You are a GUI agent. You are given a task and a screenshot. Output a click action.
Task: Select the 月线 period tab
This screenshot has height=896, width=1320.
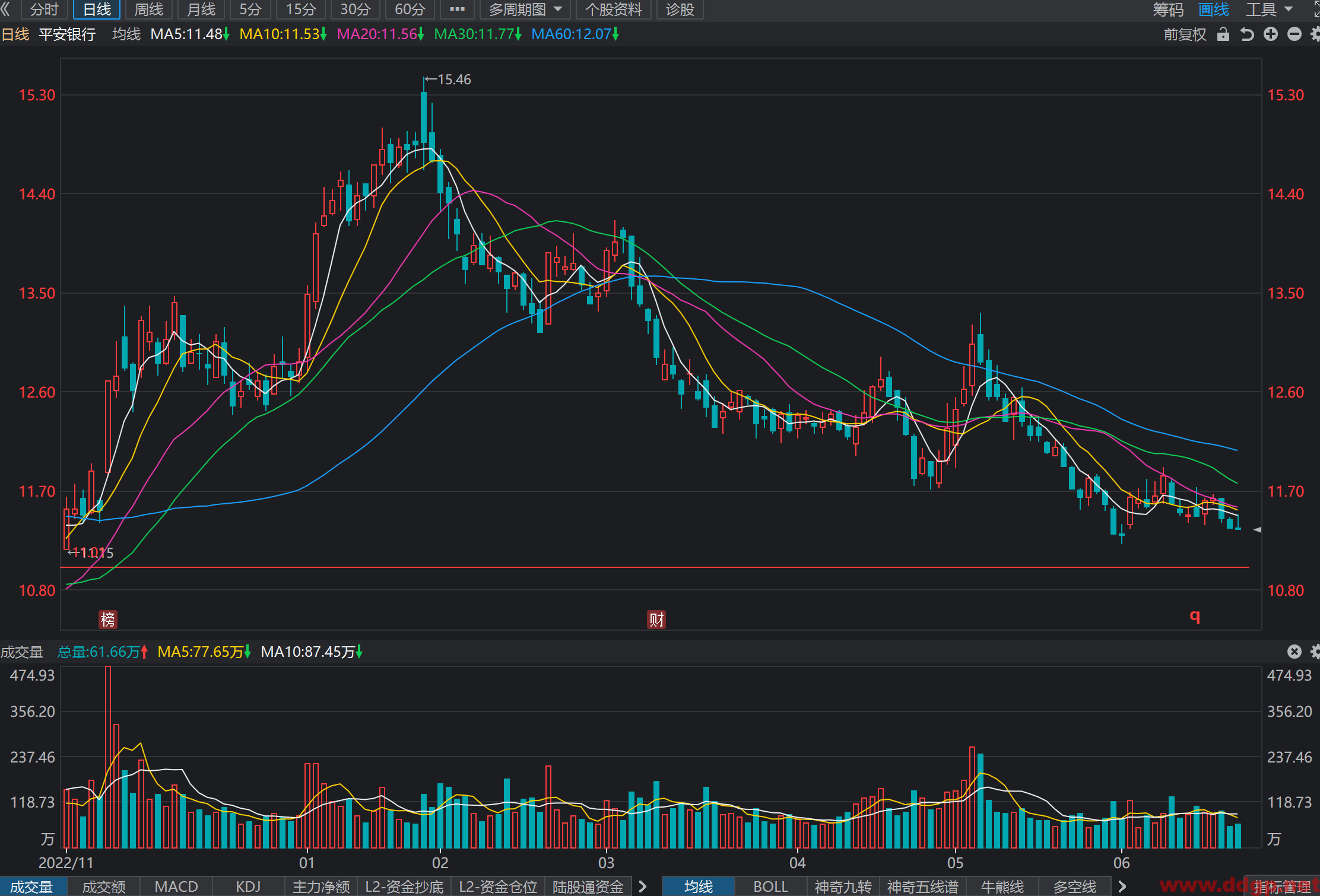201,9
